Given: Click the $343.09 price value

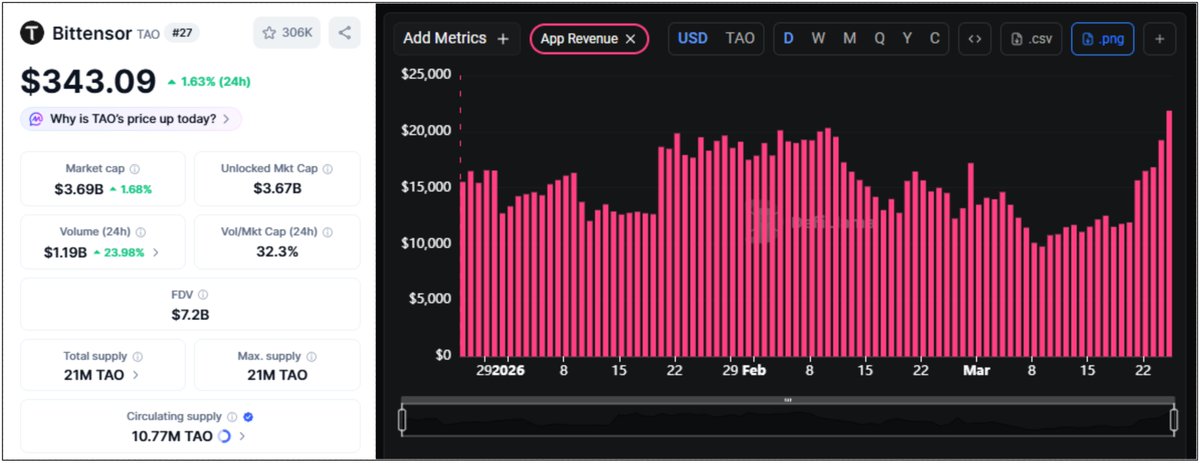Looking at the screenshot, I should [89, 81].
